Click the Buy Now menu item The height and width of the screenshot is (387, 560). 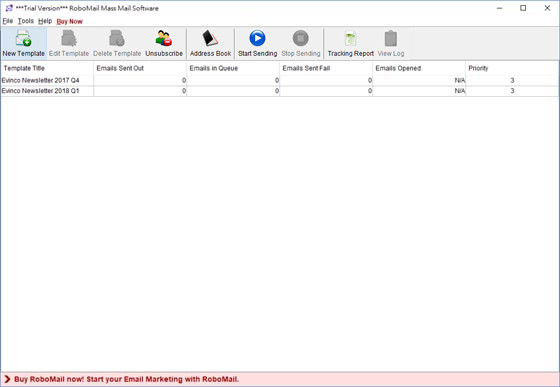[70, 21]
